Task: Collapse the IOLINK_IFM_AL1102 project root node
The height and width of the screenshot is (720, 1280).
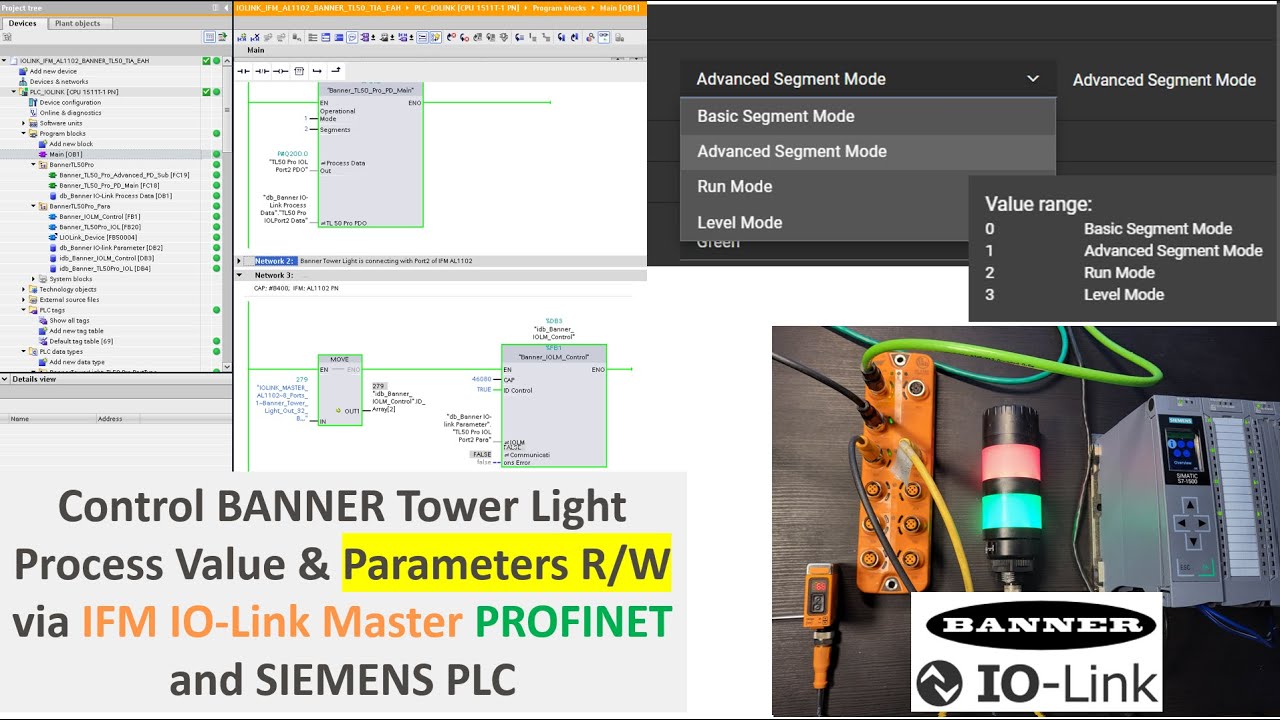Action: click(x=4, y=61)
